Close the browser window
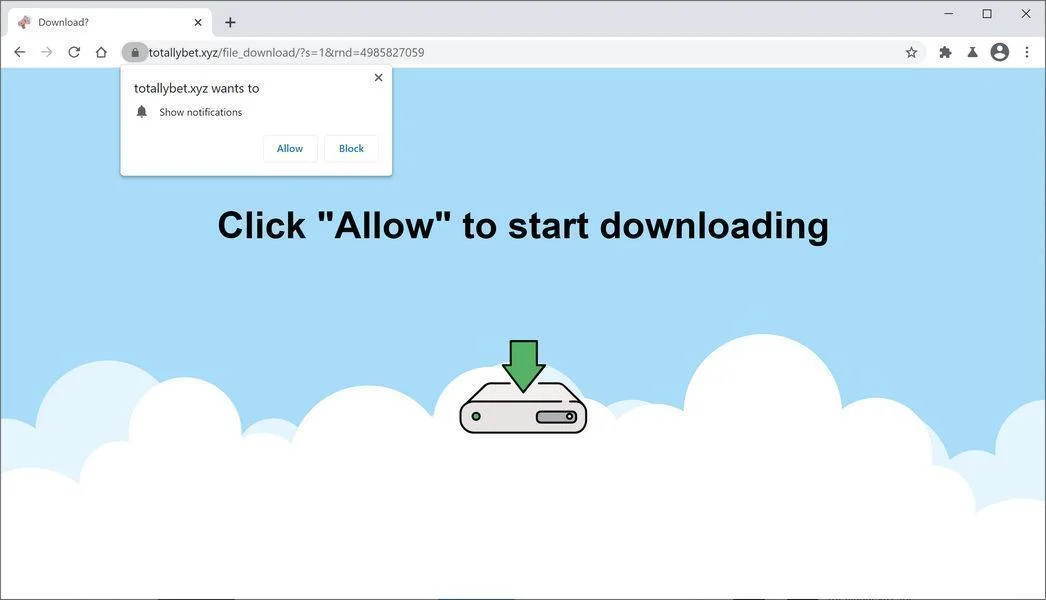 (x=1026, y=13)
